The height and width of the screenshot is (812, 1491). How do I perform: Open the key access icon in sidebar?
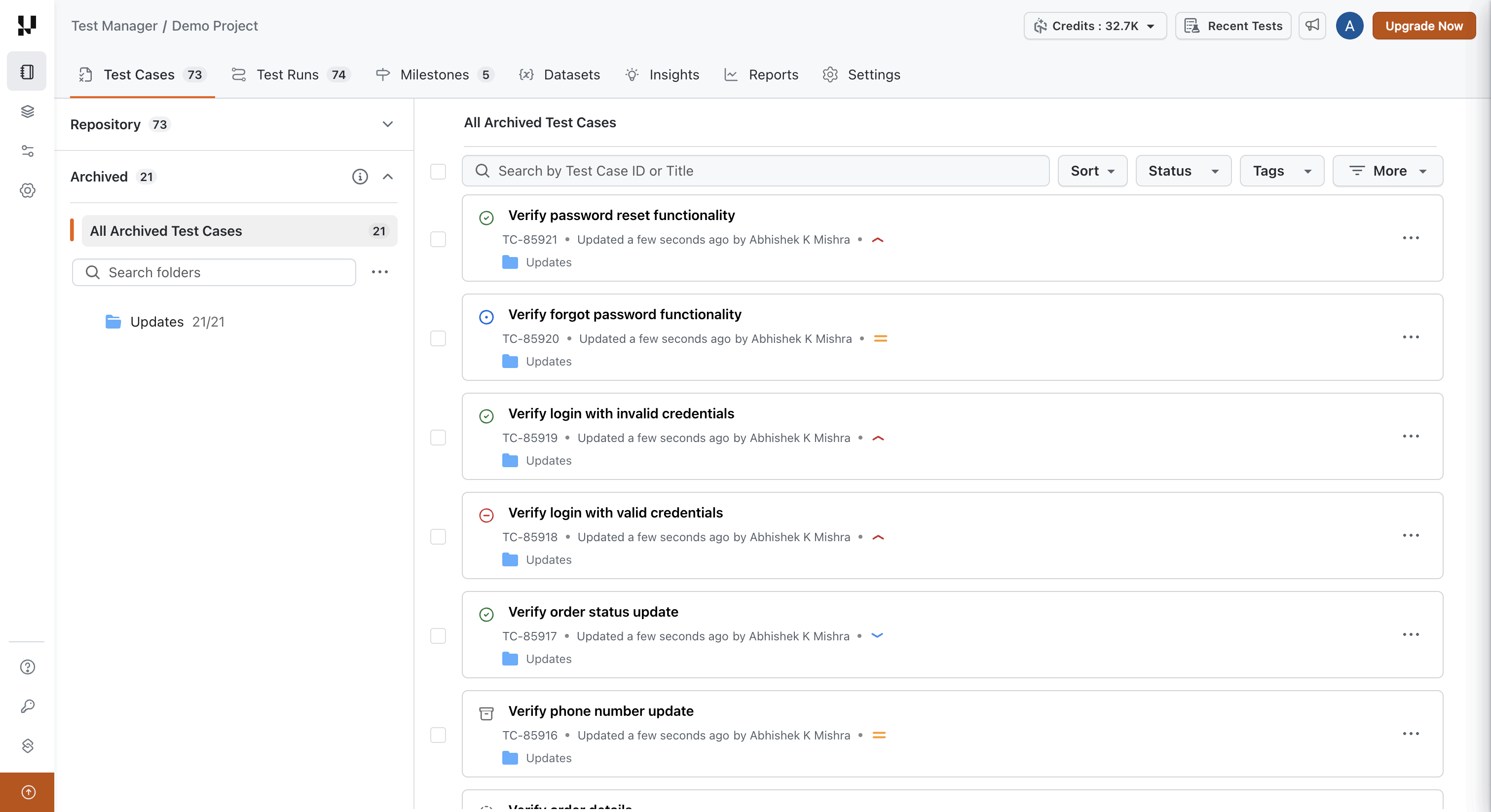pos(27,706)
